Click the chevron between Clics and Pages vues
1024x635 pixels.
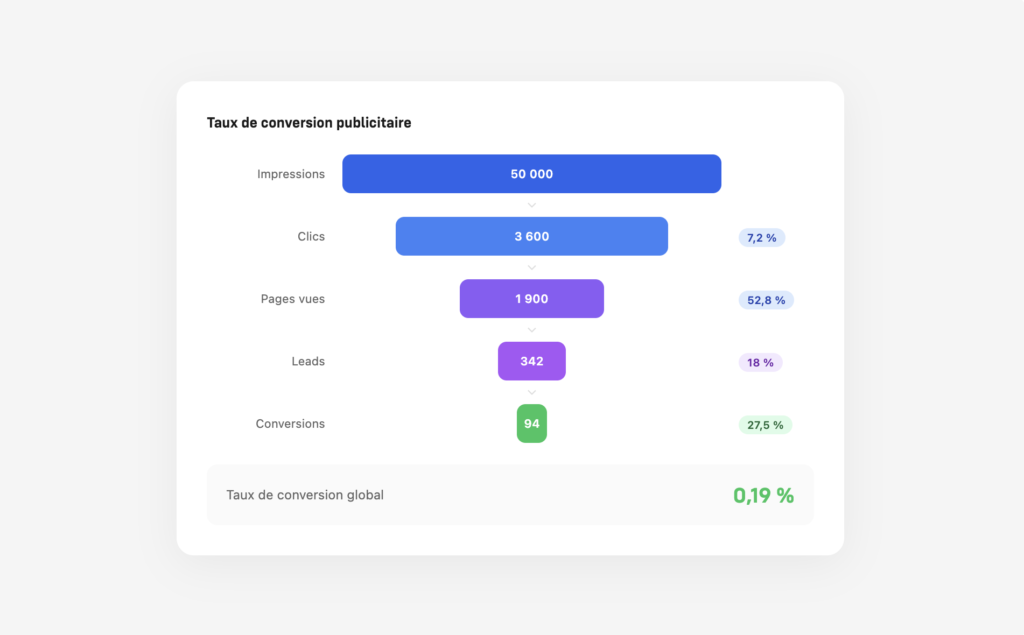click(532, 268)
